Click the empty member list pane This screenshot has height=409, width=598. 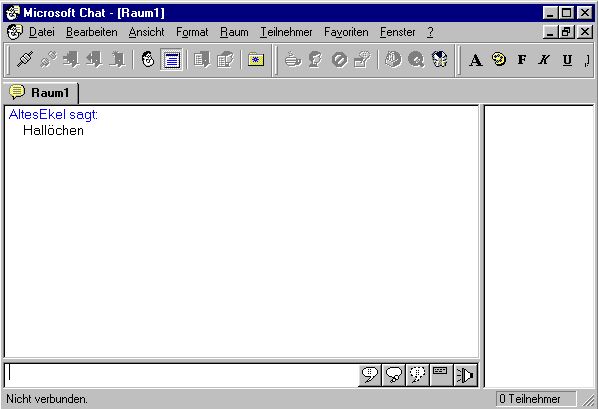pyautogui.click(x=539, y=246)
